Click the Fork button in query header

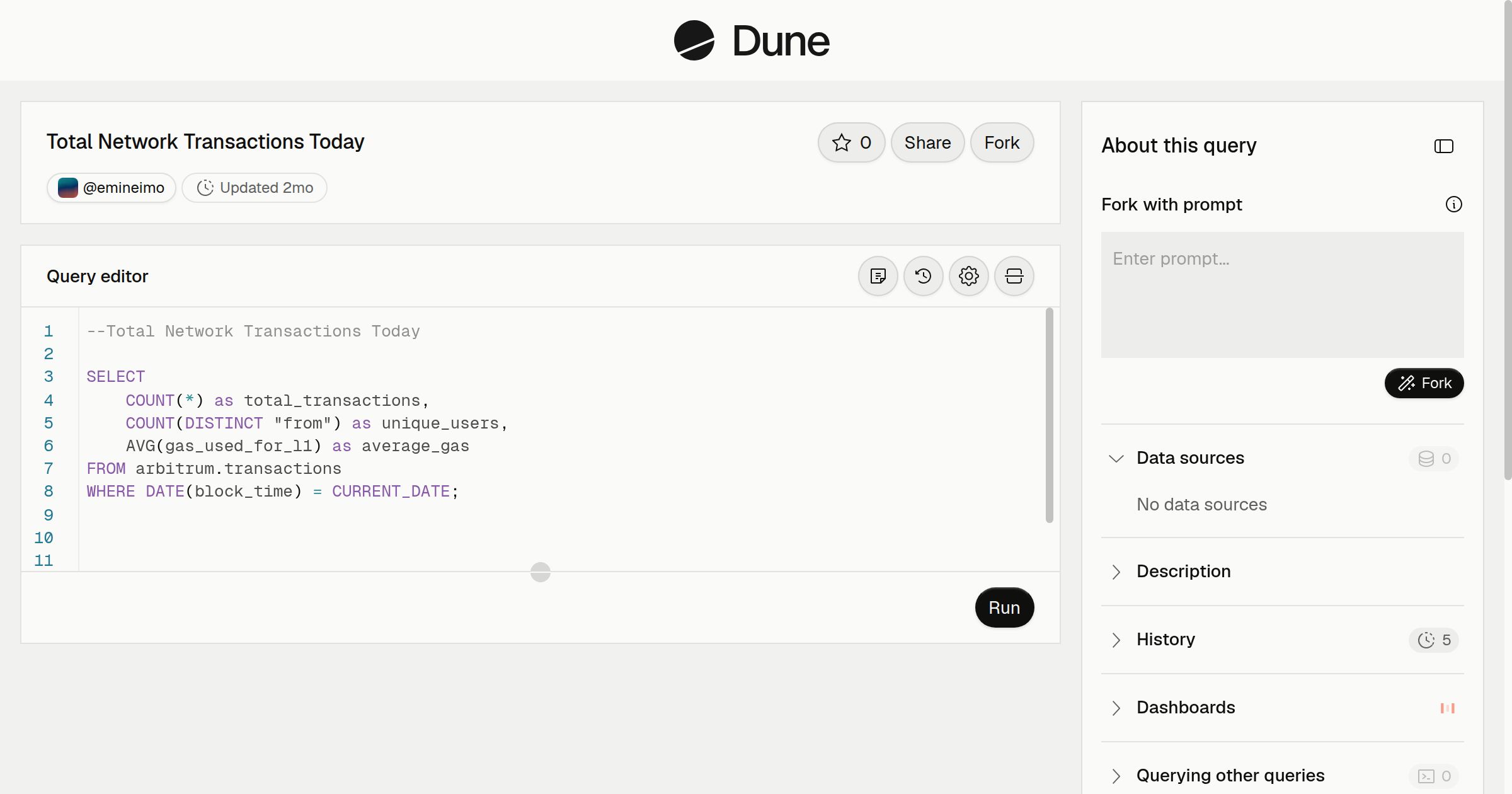pyautogui.click(x=1002, y=142)
